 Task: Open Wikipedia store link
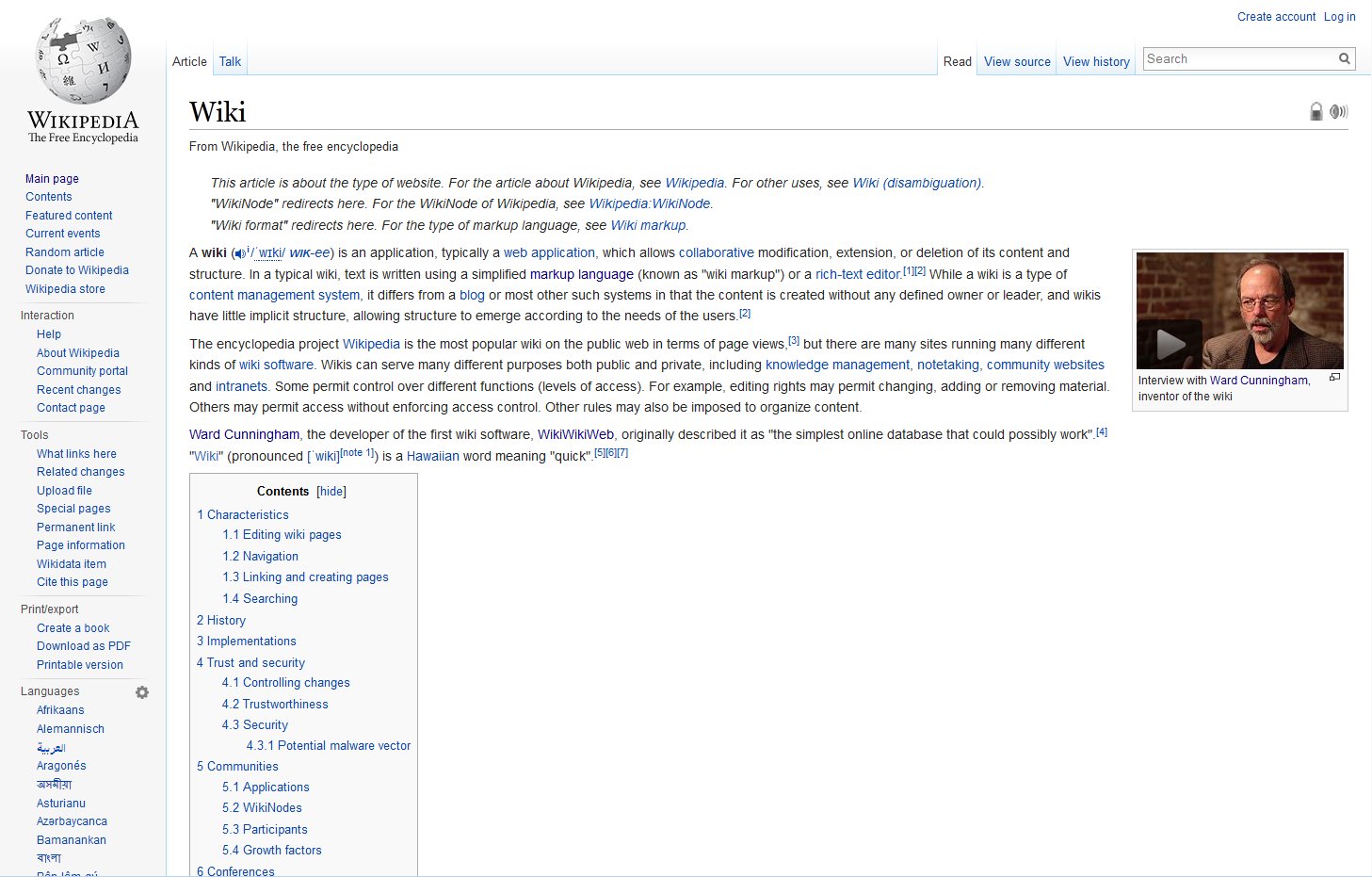(x=65, y=289)
